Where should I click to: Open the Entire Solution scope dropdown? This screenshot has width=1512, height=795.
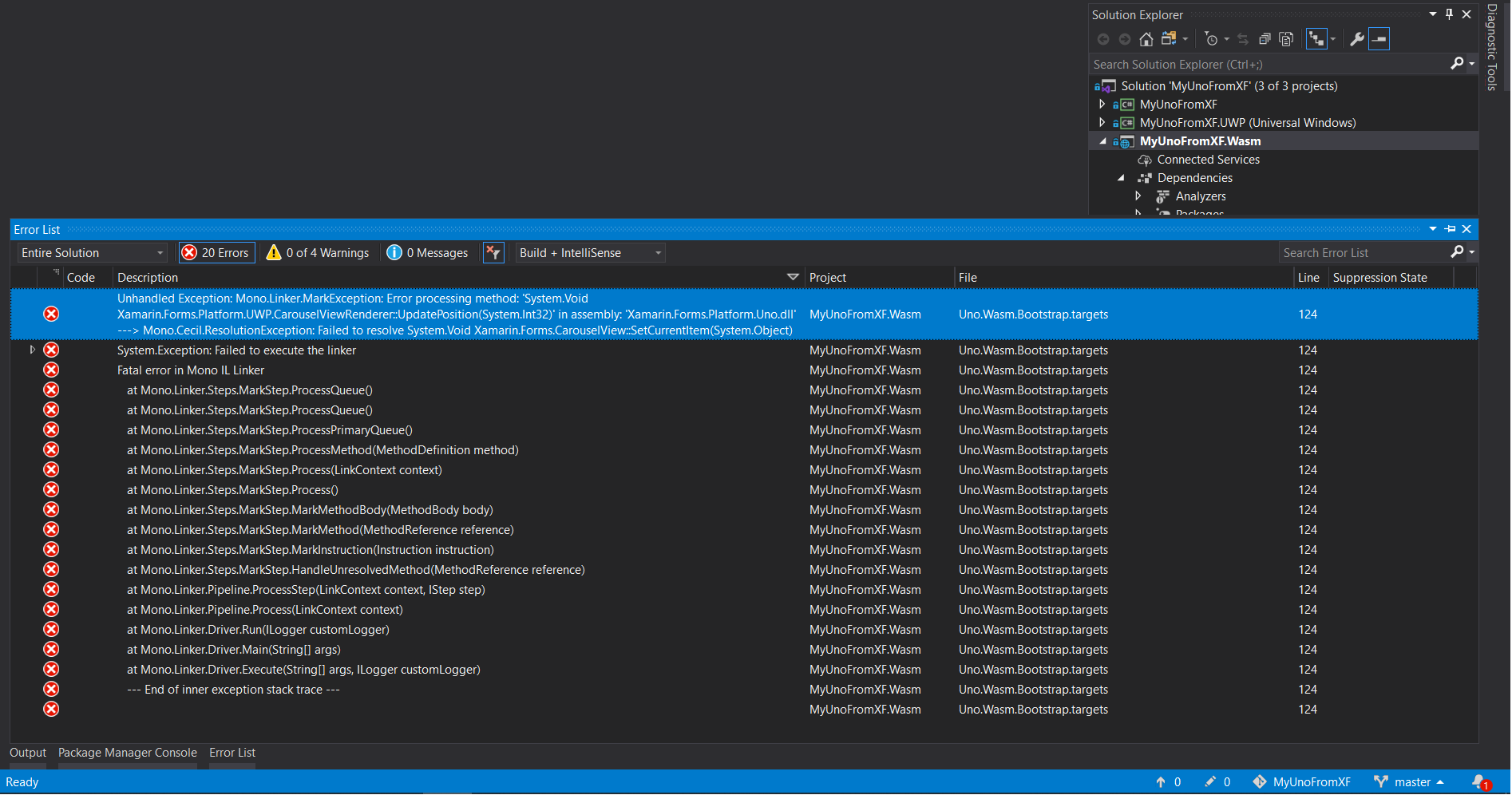click(92, 252)
